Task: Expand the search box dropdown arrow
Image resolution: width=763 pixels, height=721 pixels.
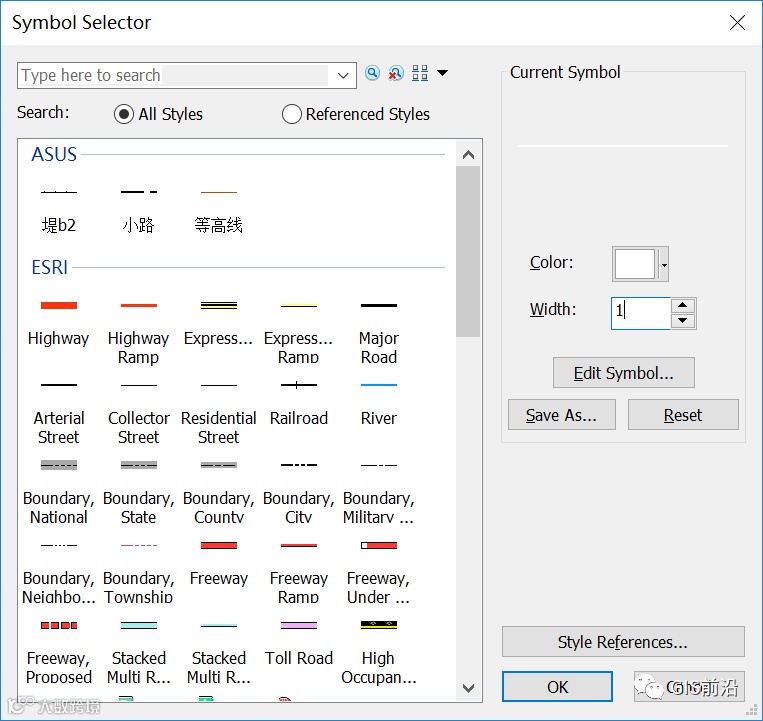Action: [343, 75]
